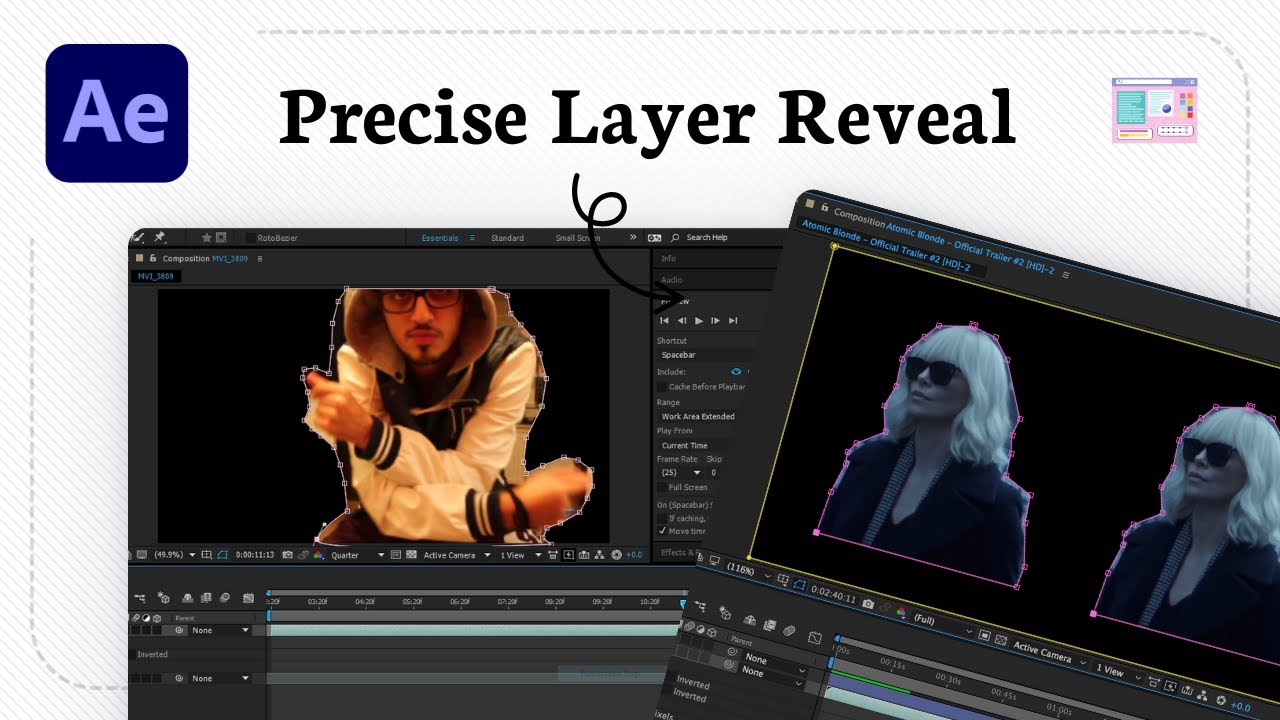The height and width of the screenshot is (720, 1280).
Task: Open the (49.9%) magnification dropdown
Action: (174, 555)
